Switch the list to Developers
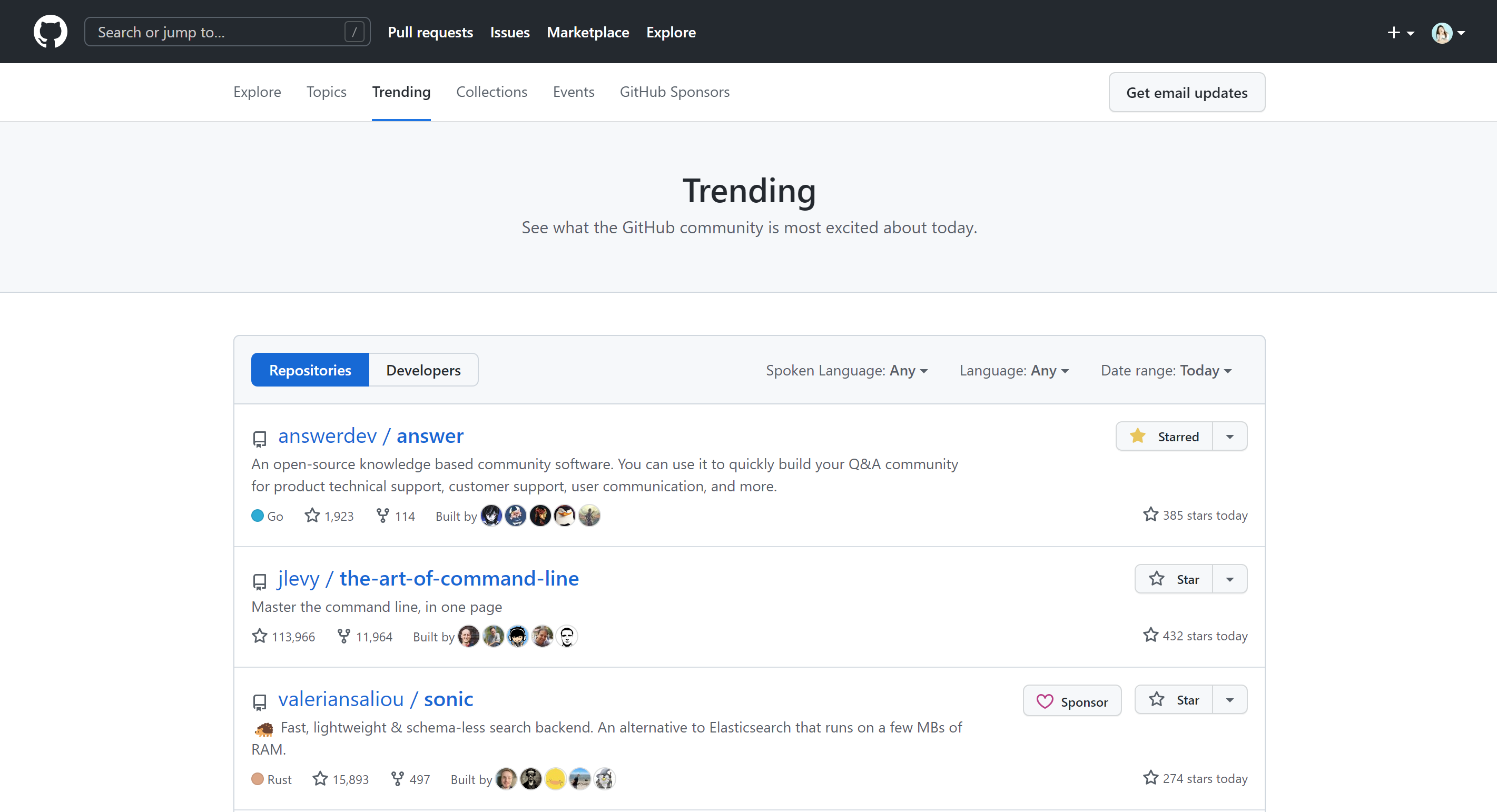This screenshot has width=1497, height=812. (423, 370)
